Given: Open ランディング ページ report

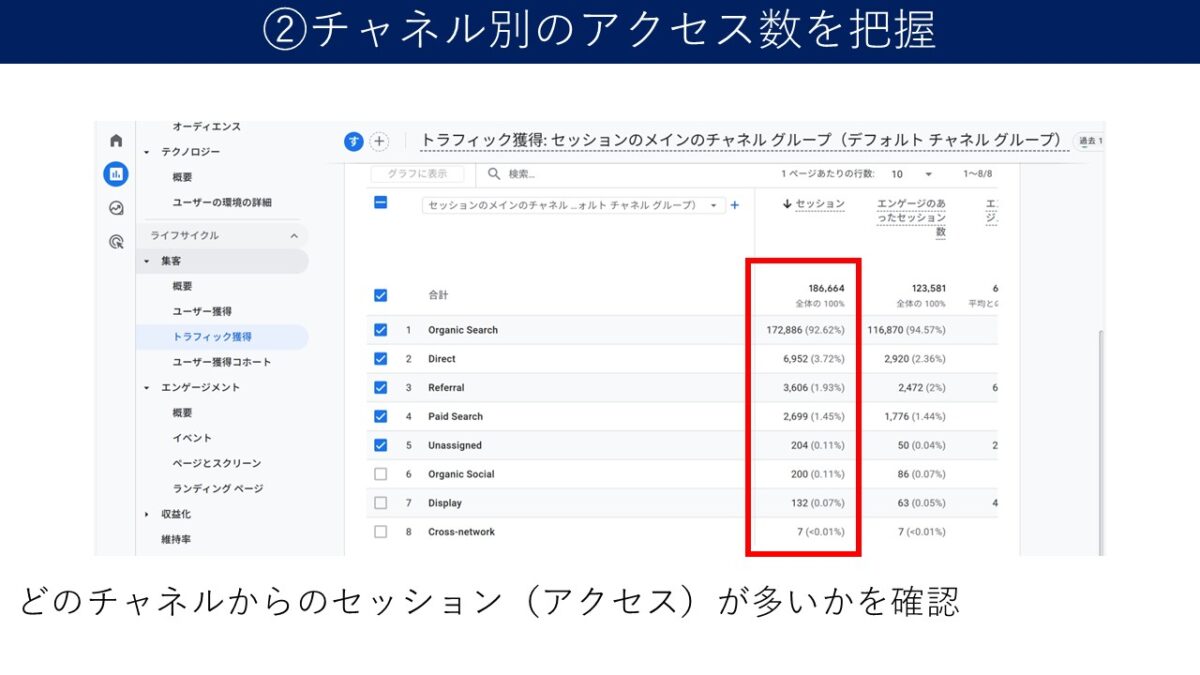Looking at the screenshot, I should 217,488.
